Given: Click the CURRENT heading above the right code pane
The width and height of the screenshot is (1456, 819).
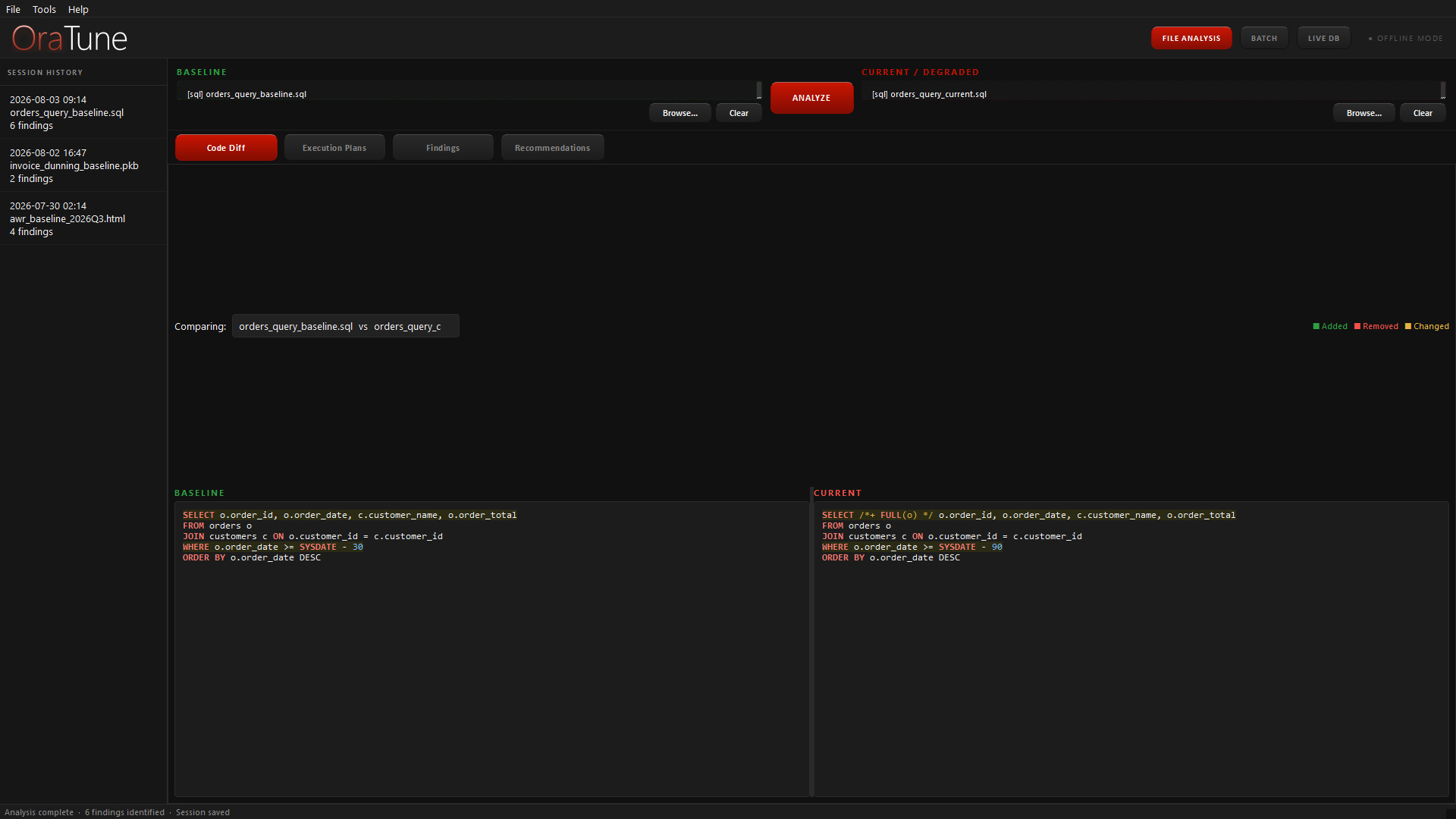Looking at the screenshot, I should pos(837,493).
